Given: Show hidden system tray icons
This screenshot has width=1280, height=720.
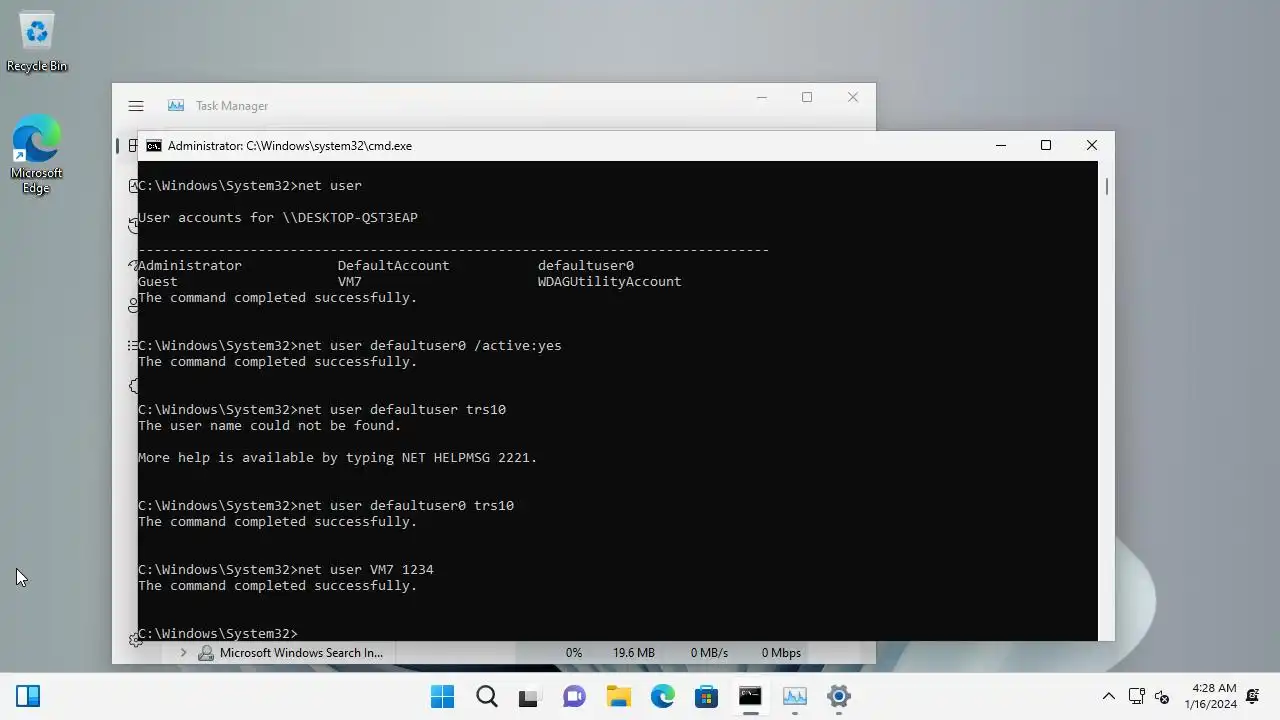Looking at the screenshot, I should [1108, 696].
